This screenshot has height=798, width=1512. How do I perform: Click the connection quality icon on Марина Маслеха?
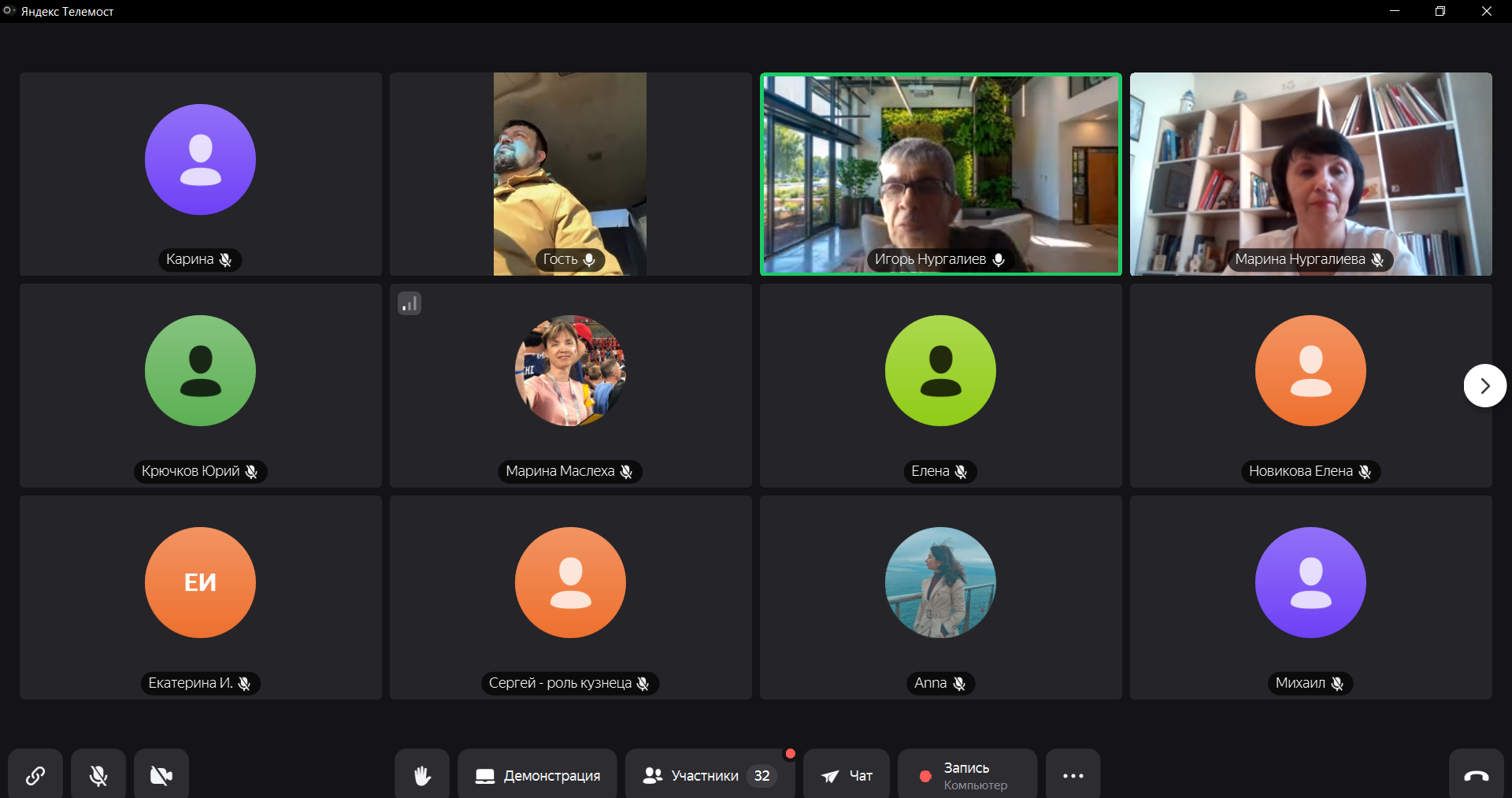click(409, 303)
